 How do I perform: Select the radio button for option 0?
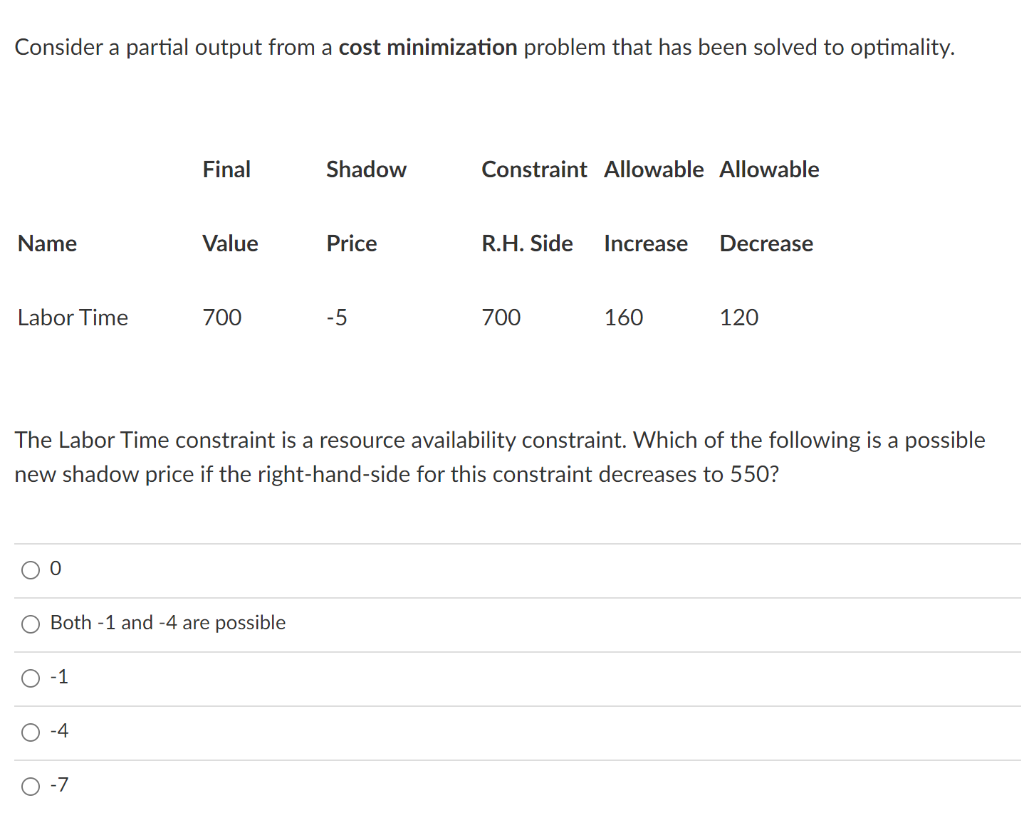point(31,569)
